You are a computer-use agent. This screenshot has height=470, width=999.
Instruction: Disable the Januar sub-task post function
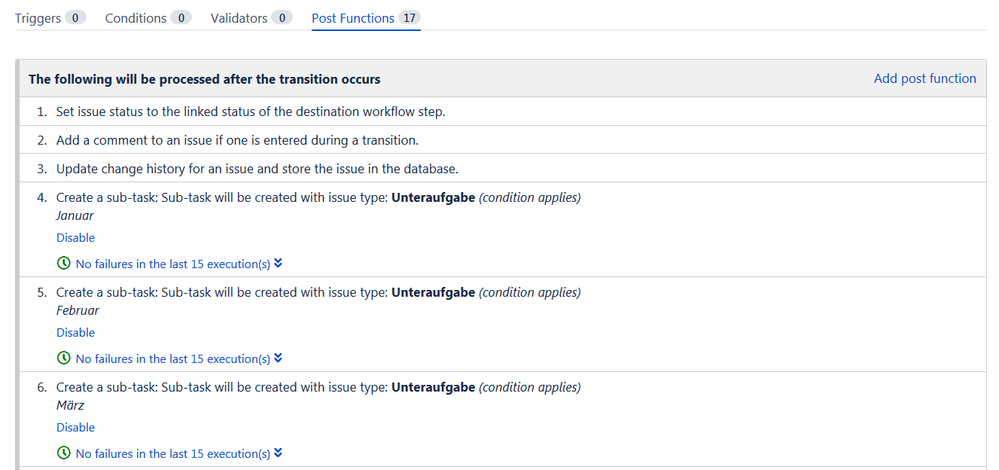tap(75, 238)
